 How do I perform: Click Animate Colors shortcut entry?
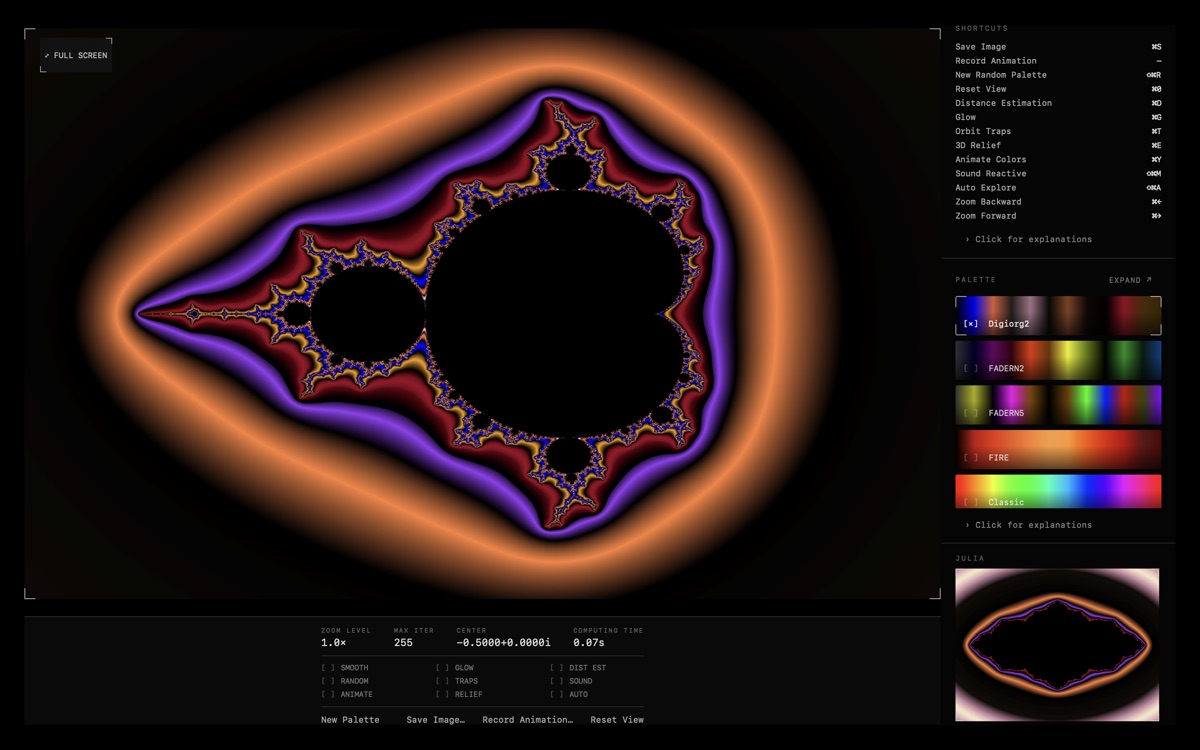click(x=1058, y=159)
